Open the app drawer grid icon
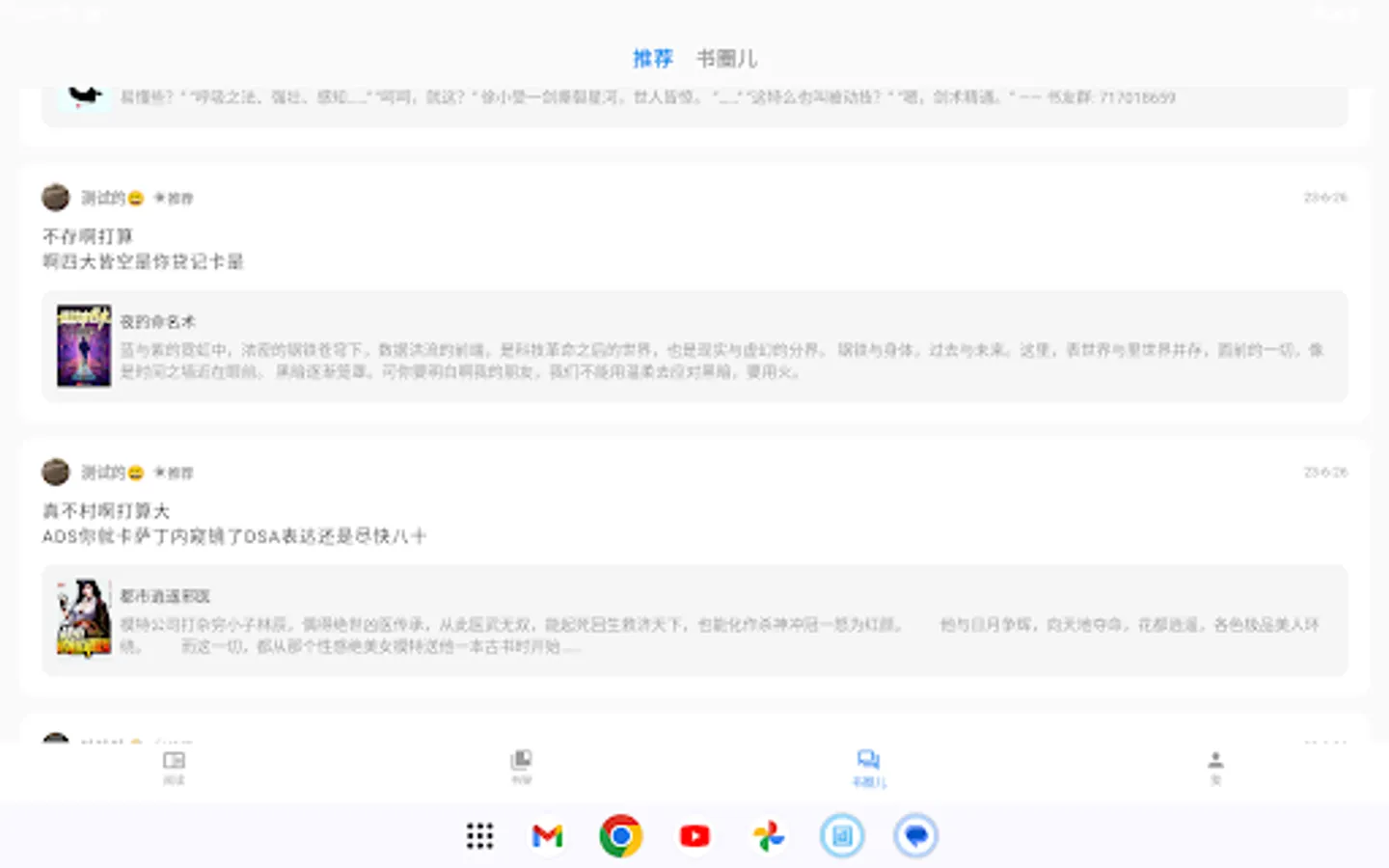Screen dimensions: 1389x868 [x=479, y=836]
